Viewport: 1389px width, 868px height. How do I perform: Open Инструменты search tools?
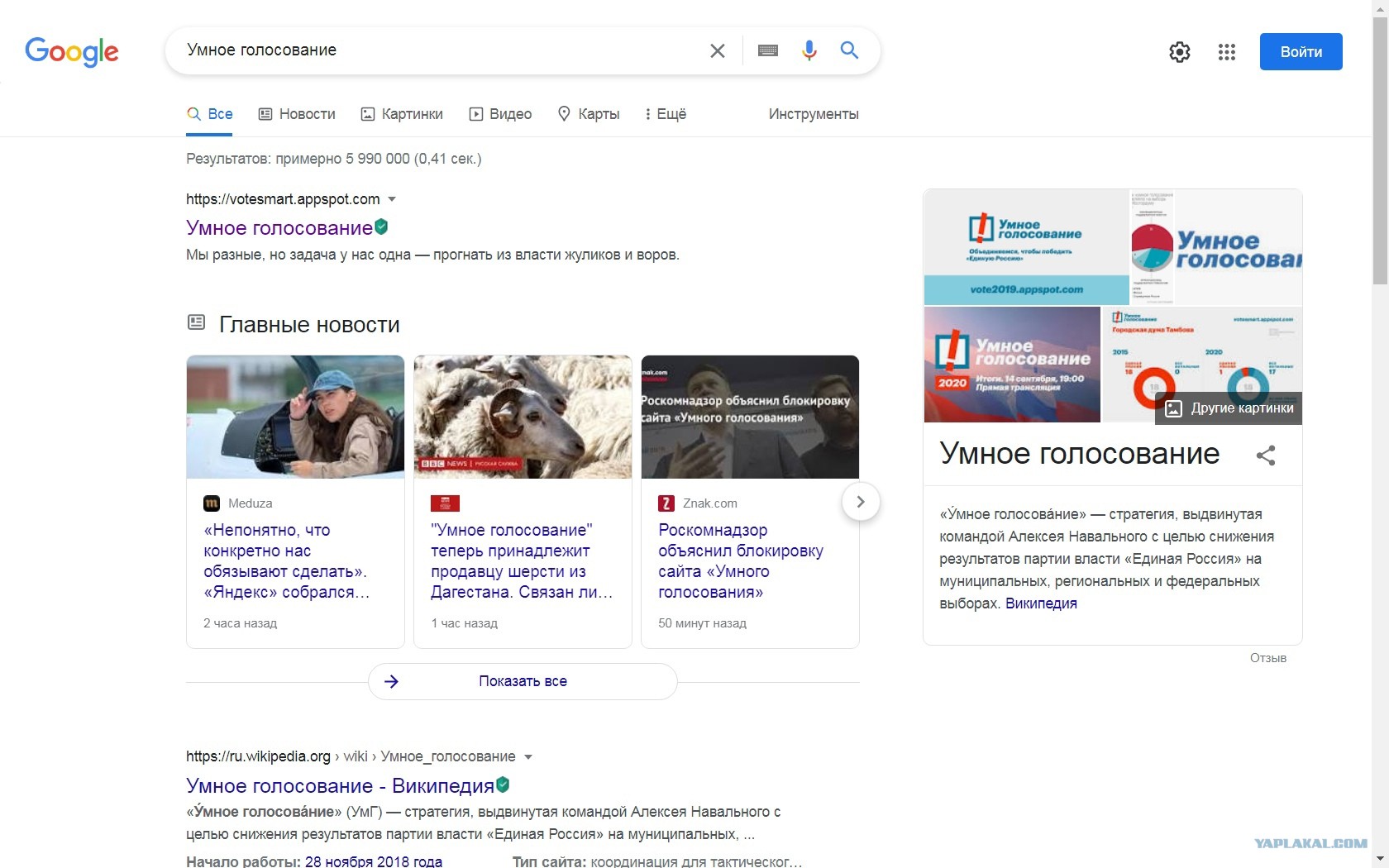(814, 114)
